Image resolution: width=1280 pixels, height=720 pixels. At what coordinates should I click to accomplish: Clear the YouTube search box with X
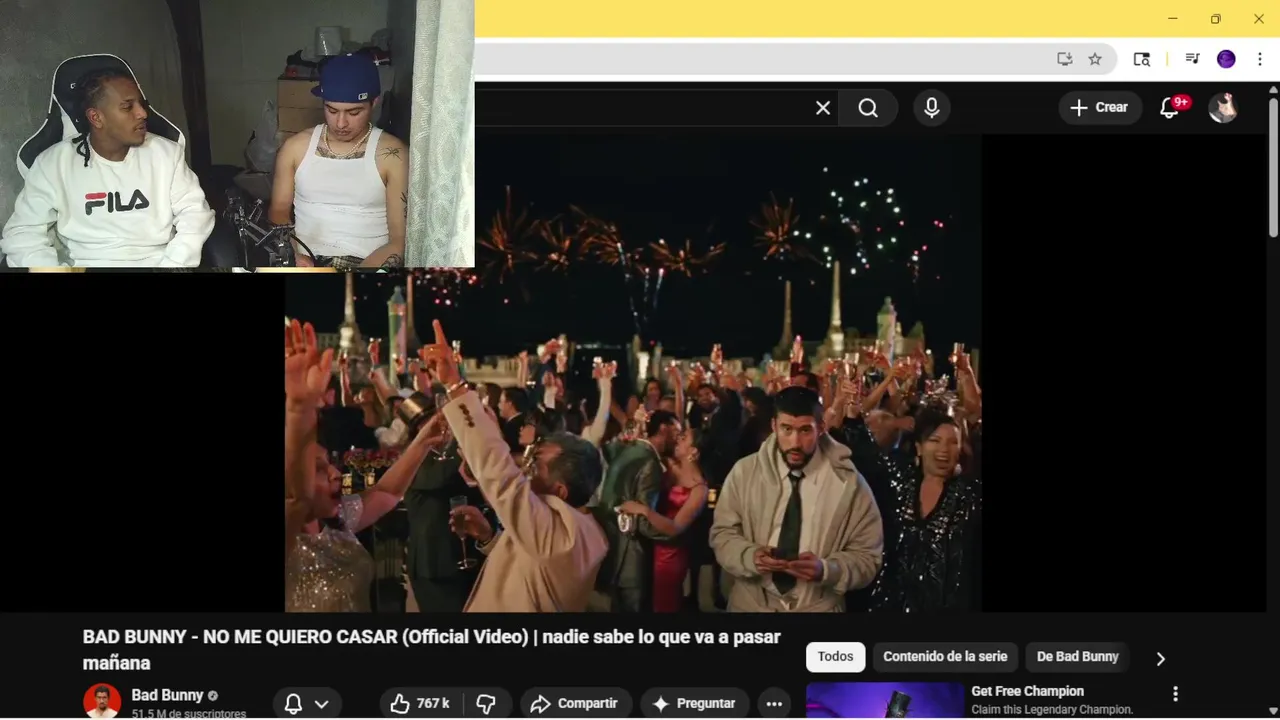(x=822, y=108)
